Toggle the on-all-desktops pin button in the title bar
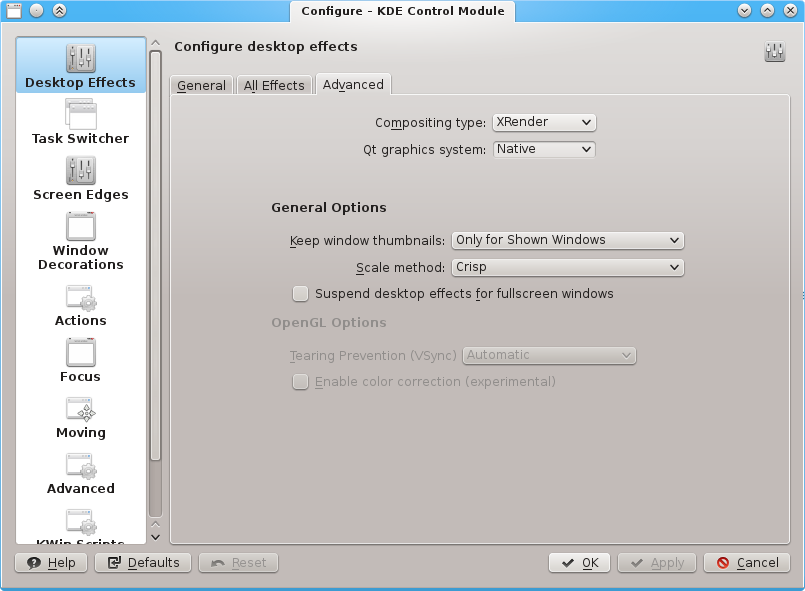The height and width of the screenshot is (591, 805). [x=36, y=10]
